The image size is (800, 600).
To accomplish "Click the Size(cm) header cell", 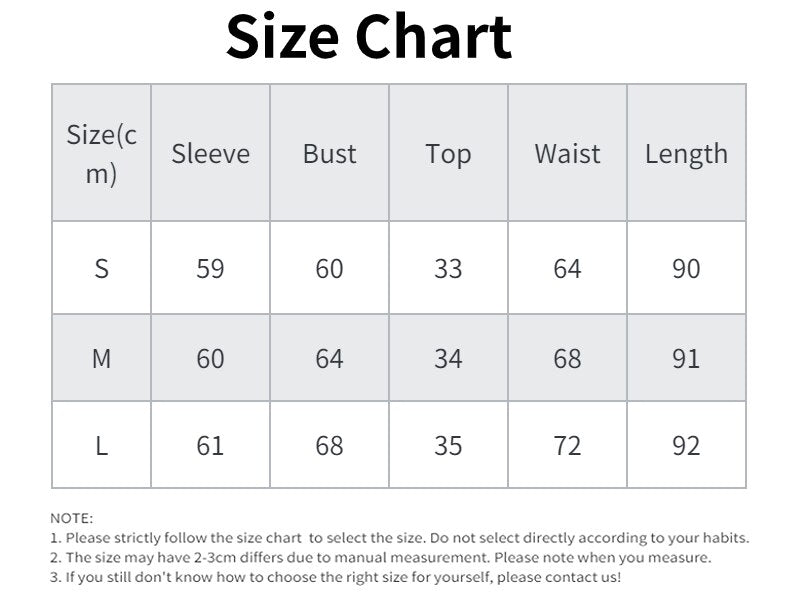I will tap(101, 154).
